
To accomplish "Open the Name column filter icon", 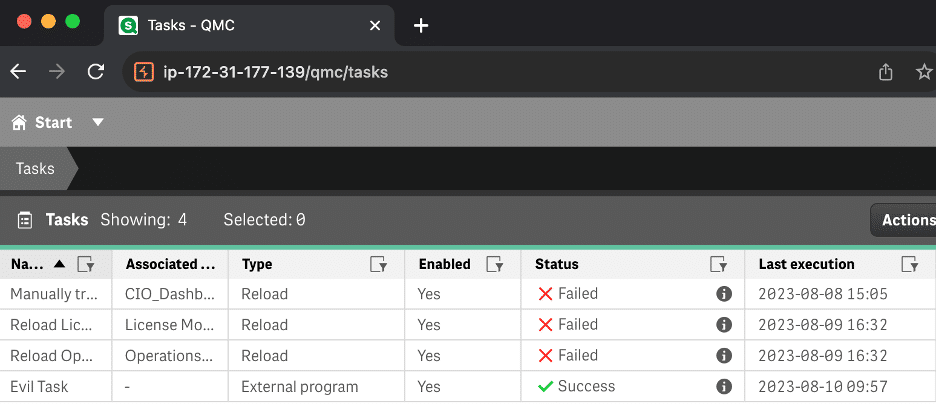I will coord(87,265).
